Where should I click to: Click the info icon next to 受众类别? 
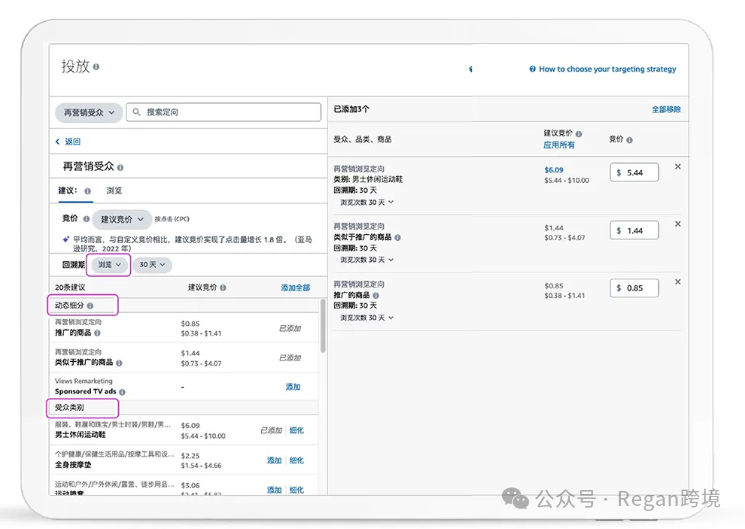pyautogui.click(x=90, y=409)
